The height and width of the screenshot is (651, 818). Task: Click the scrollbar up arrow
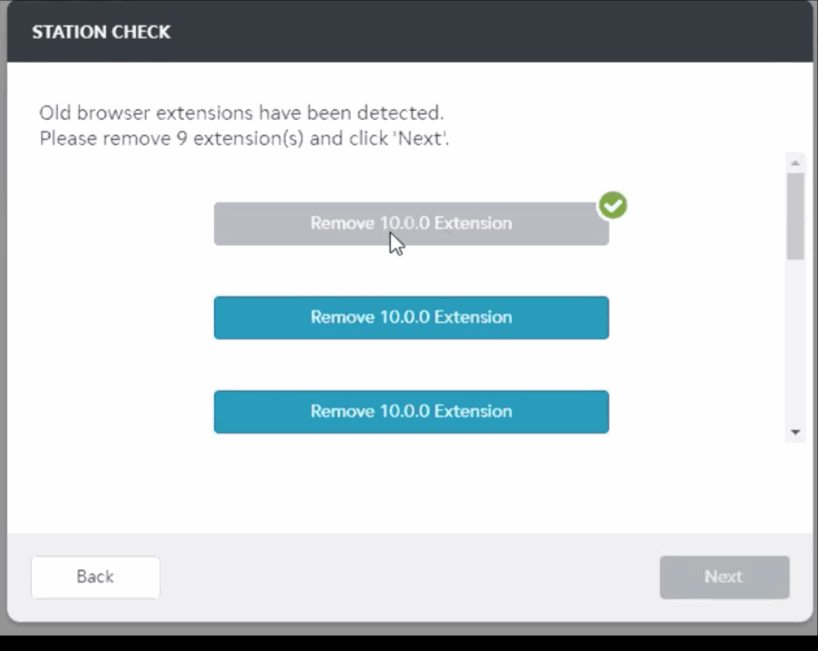[x=796, y=163]
